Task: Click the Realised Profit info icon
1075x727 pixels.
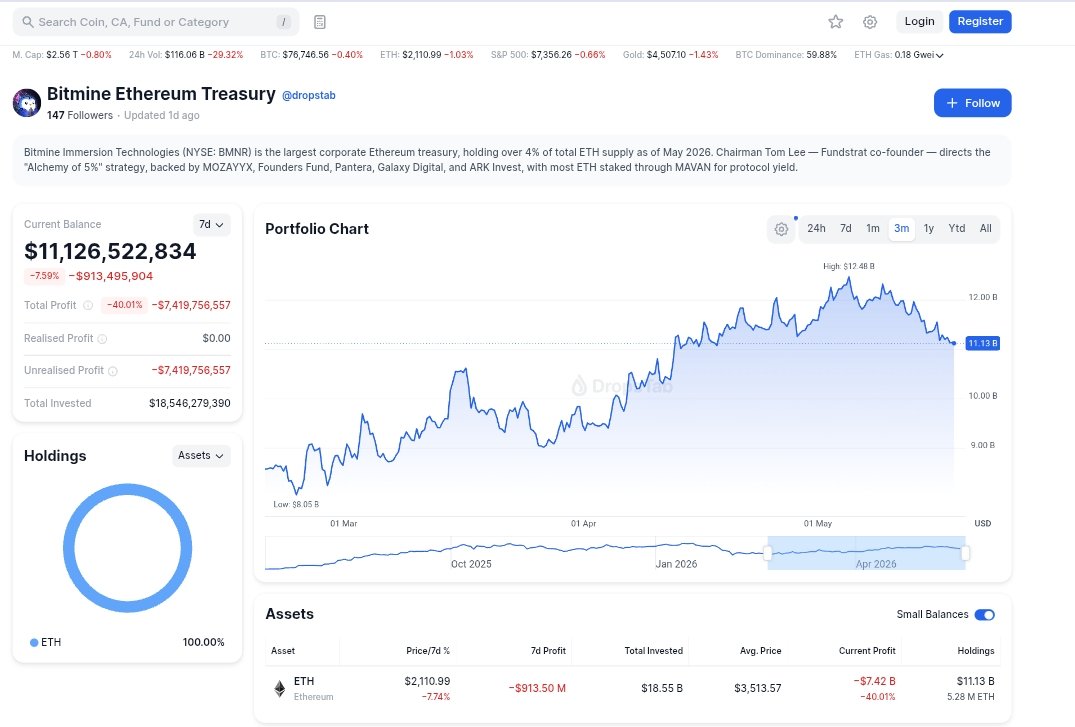Action: [102, 339]
